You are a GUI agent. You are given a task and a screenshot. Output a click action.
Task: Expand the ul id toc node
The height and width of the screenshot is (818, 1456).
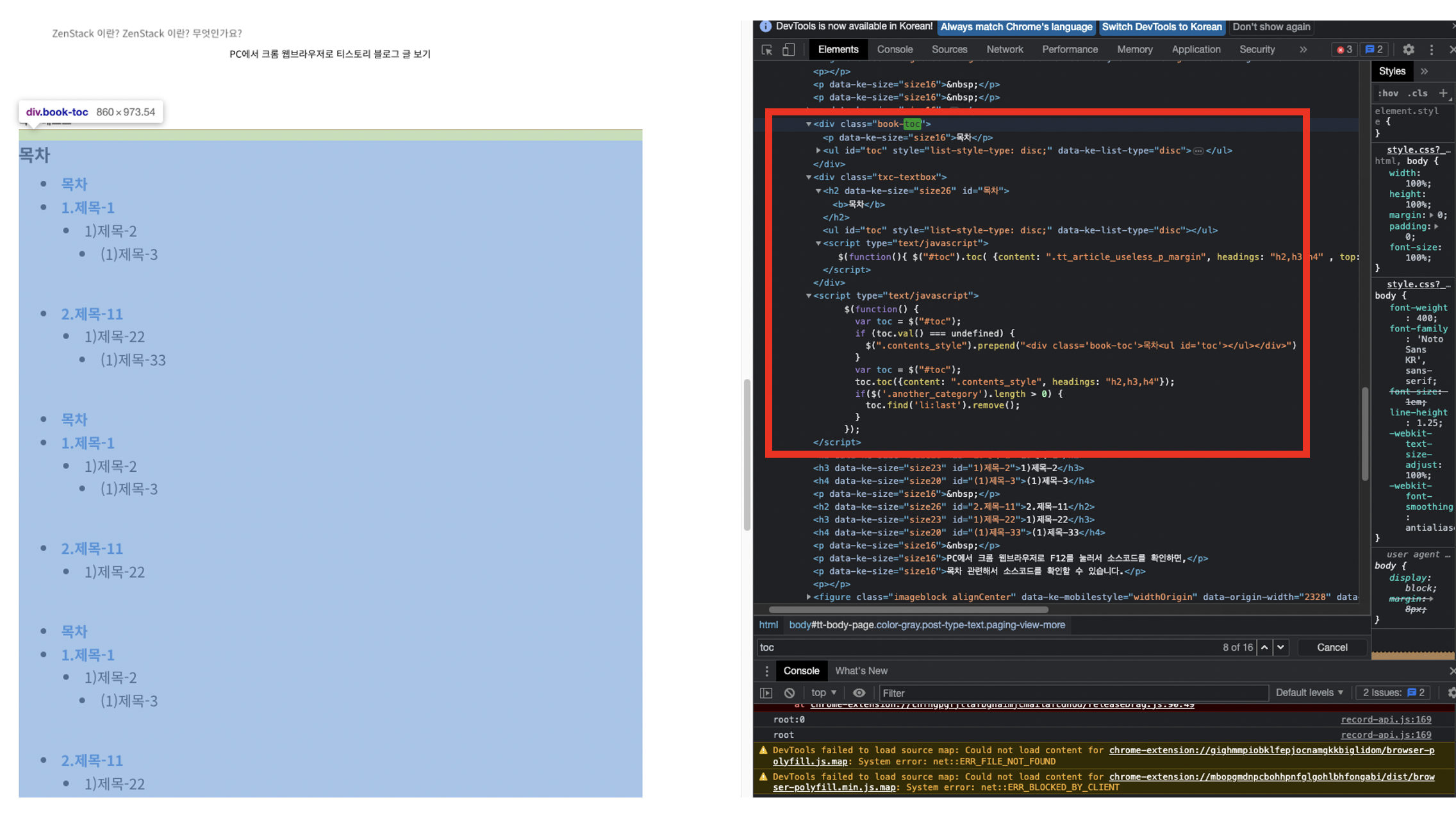818,151
